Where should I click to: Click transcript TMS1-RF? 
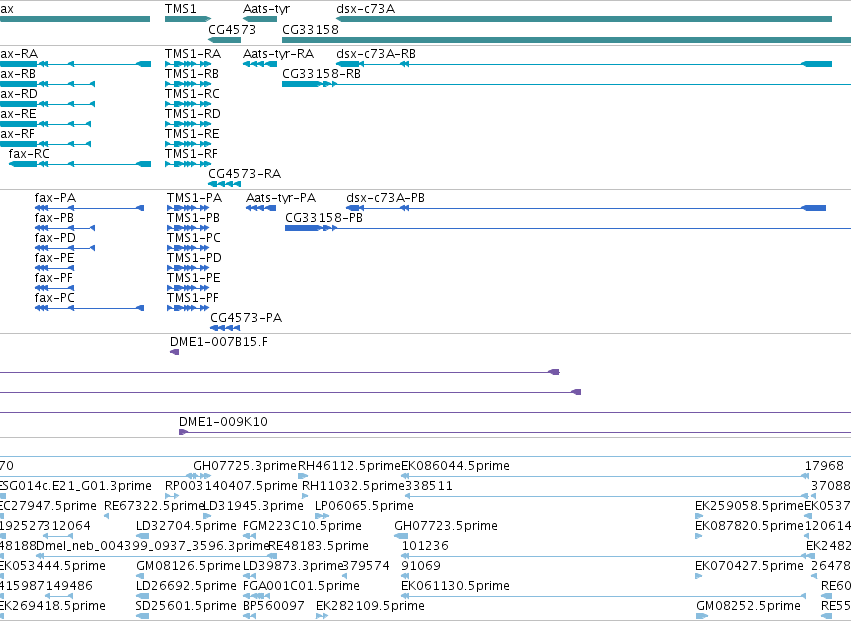[x=192, y=154]
